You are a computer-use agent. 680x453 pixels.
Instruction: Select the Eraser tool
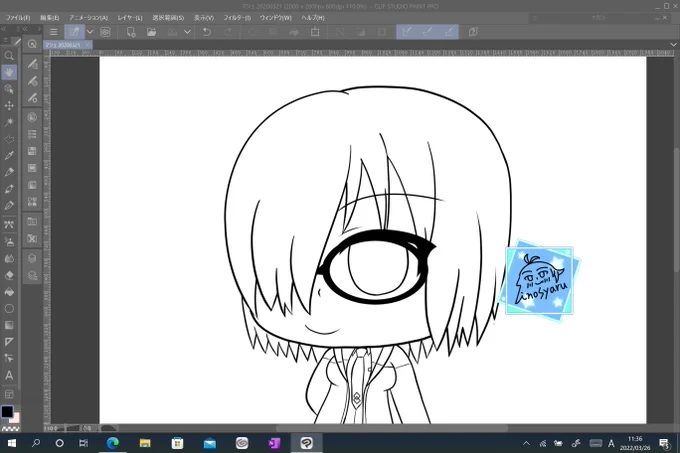pyautogui.click(x=9, y=275)
